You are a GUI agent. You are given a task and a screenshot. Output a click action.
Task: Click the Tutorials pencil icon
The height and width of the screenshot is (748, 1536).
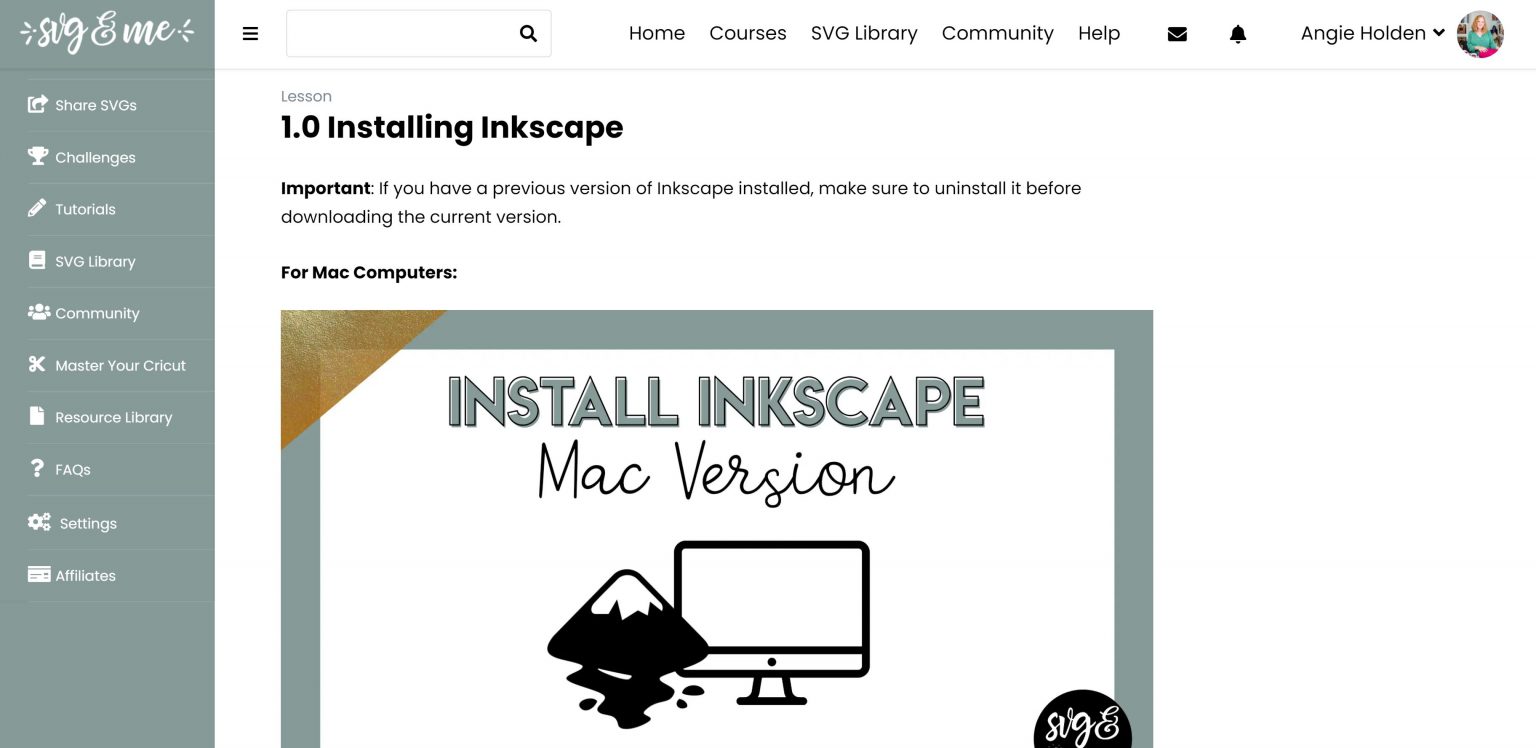37,208
